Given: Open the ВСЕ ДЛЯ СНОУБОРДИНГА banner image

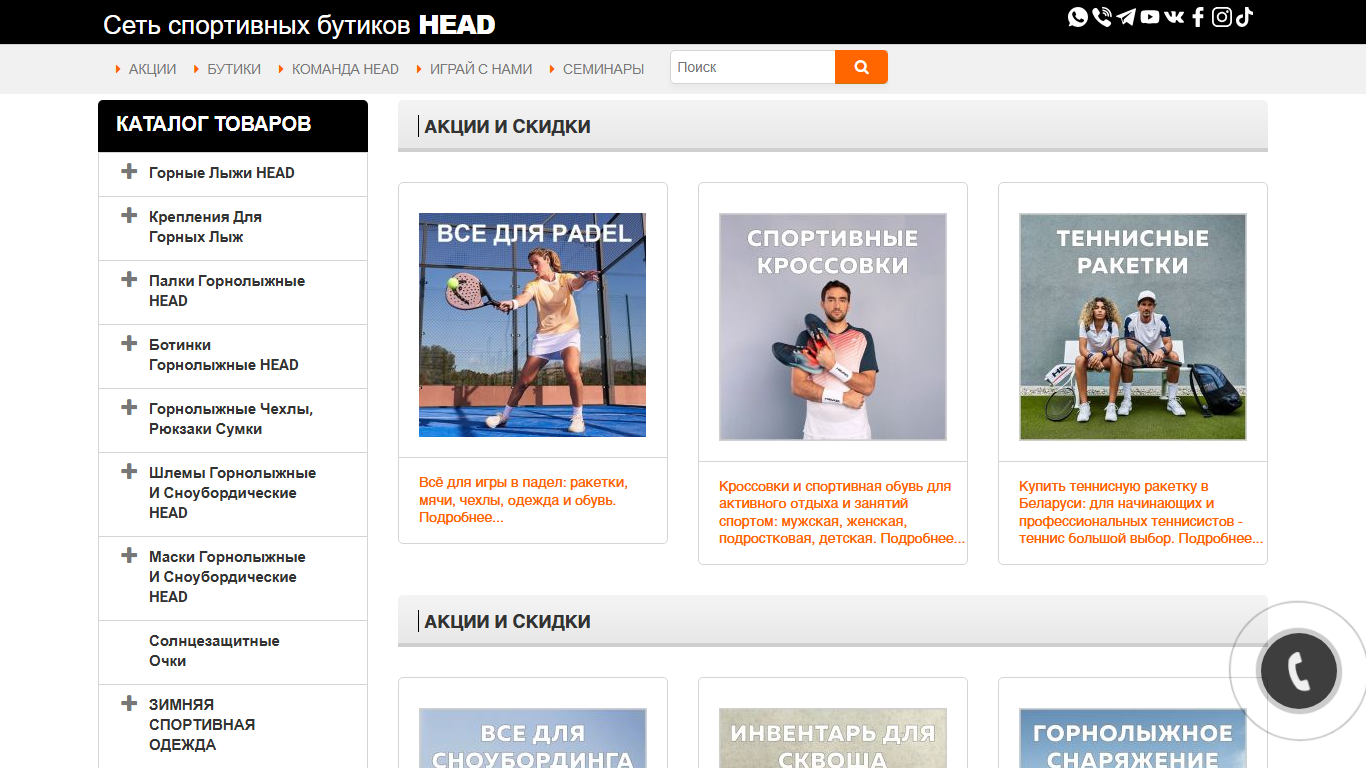Looking at the screenshot, I should click(532, 738).
